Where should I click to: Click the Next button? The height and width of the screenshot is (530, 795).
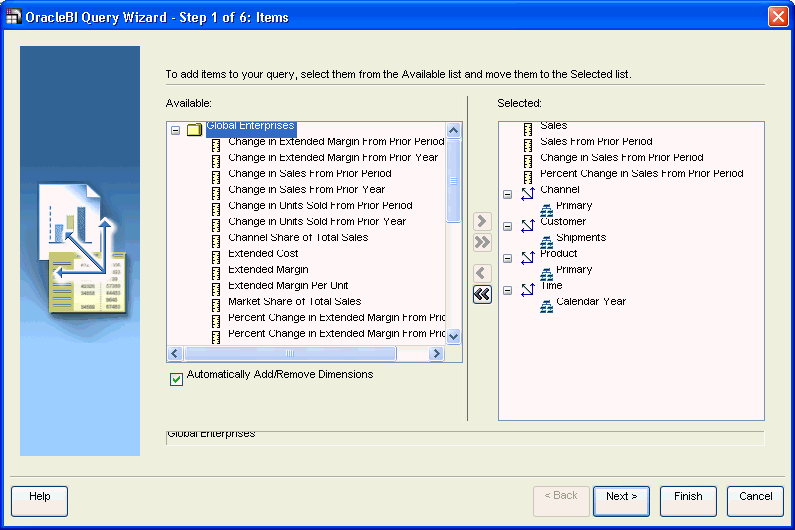point(622,501)
